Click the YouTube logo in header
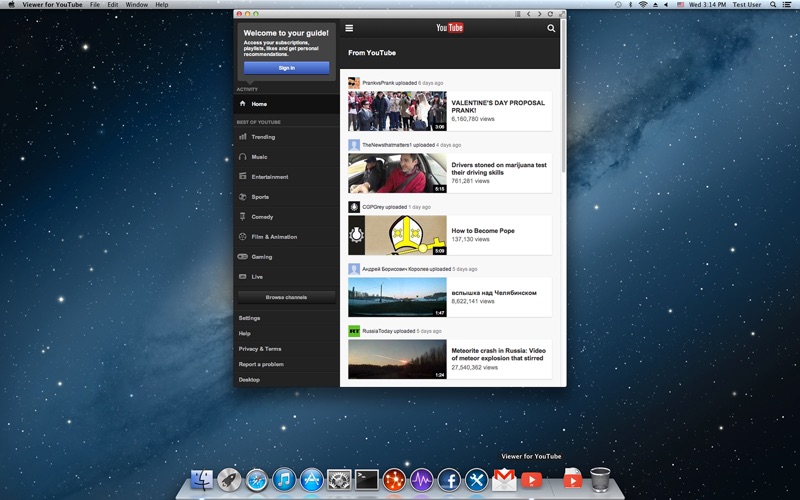800x500 pixels. click(x=449, y=28)
